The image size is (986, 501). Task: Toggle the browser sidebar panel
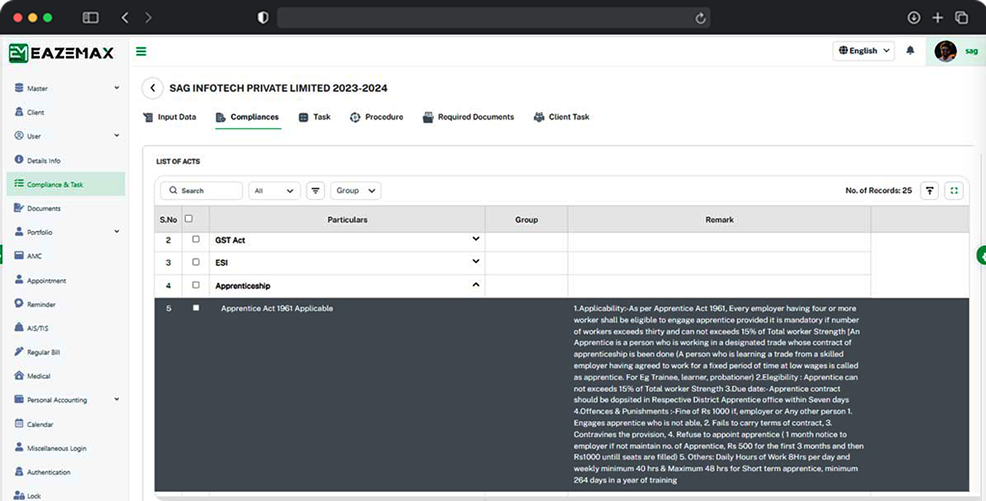pyautogui.click(x=91, y=18)
